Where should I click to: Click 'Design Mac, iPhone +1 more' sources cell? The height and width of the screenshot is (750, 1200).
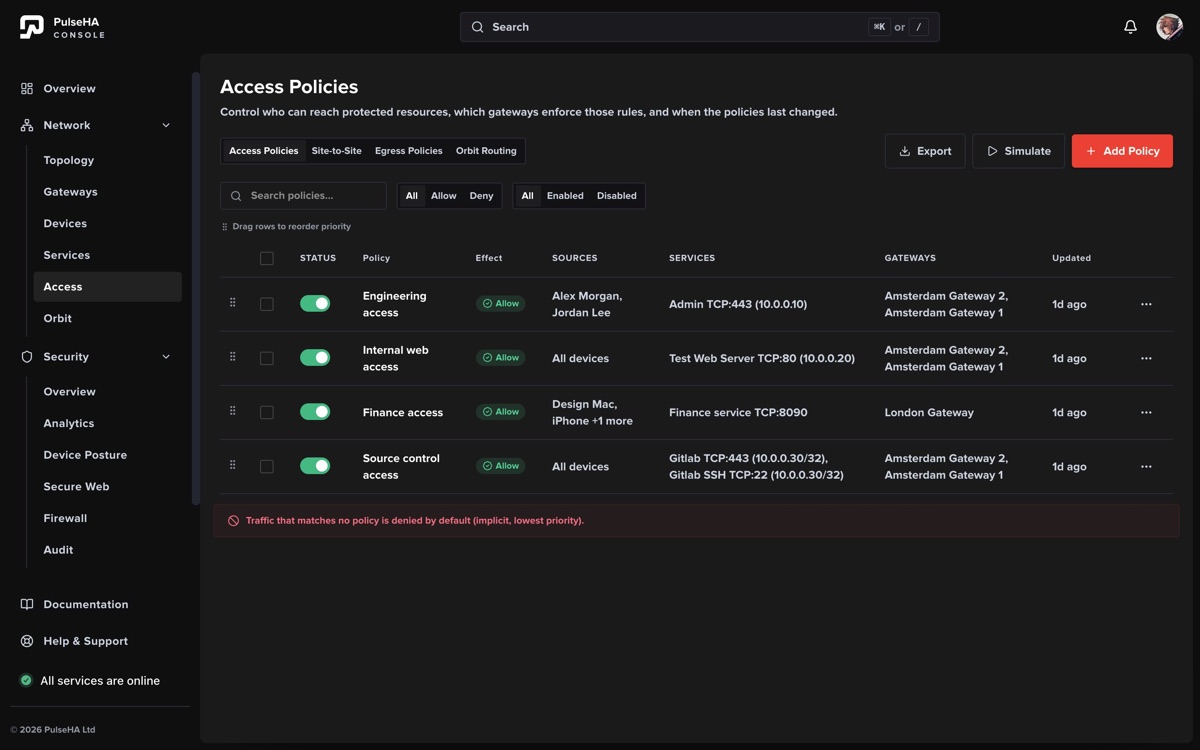coord(592,412)
